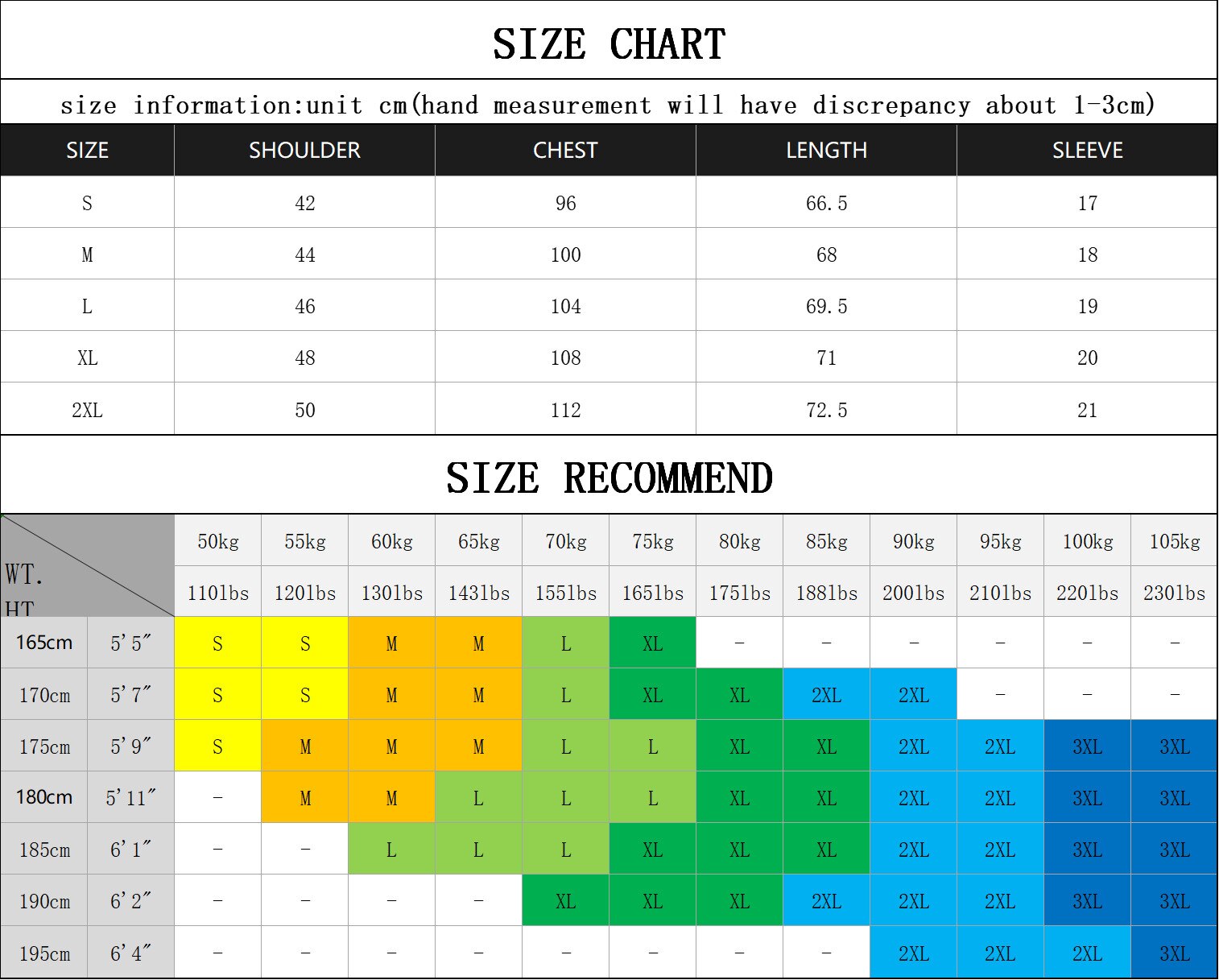Click the light green L cell for 185cm 60kg
This screenshot has width=1219, height=980.
[x=391, y=850]
